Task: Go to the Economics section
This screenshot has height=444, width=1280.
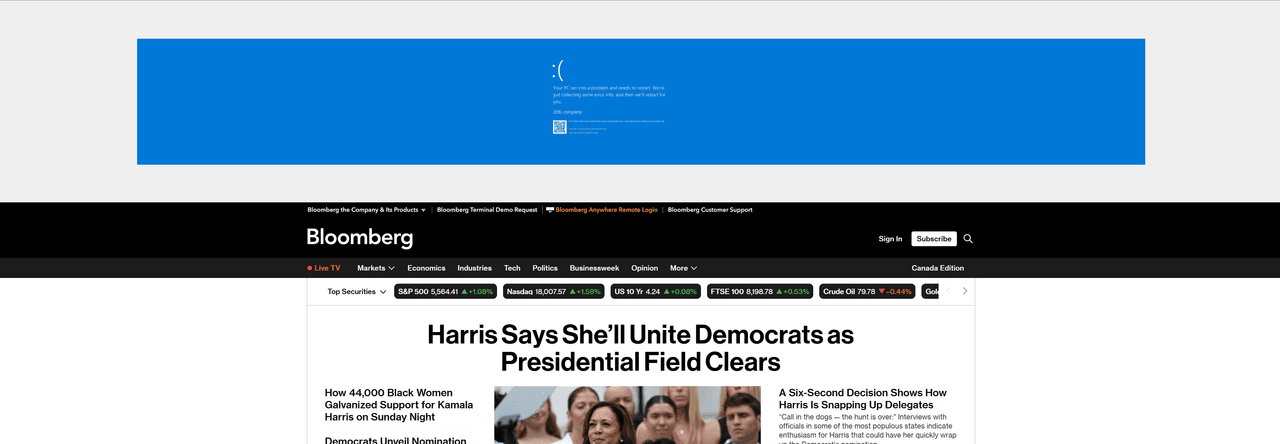Action: point(426,268)
